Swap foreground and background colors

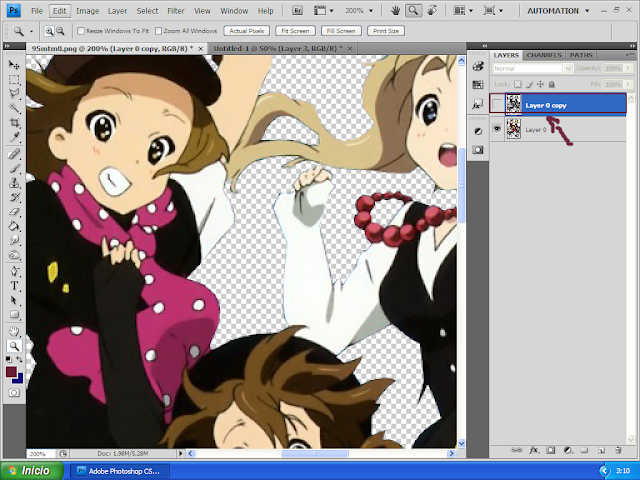click(19, 360)
